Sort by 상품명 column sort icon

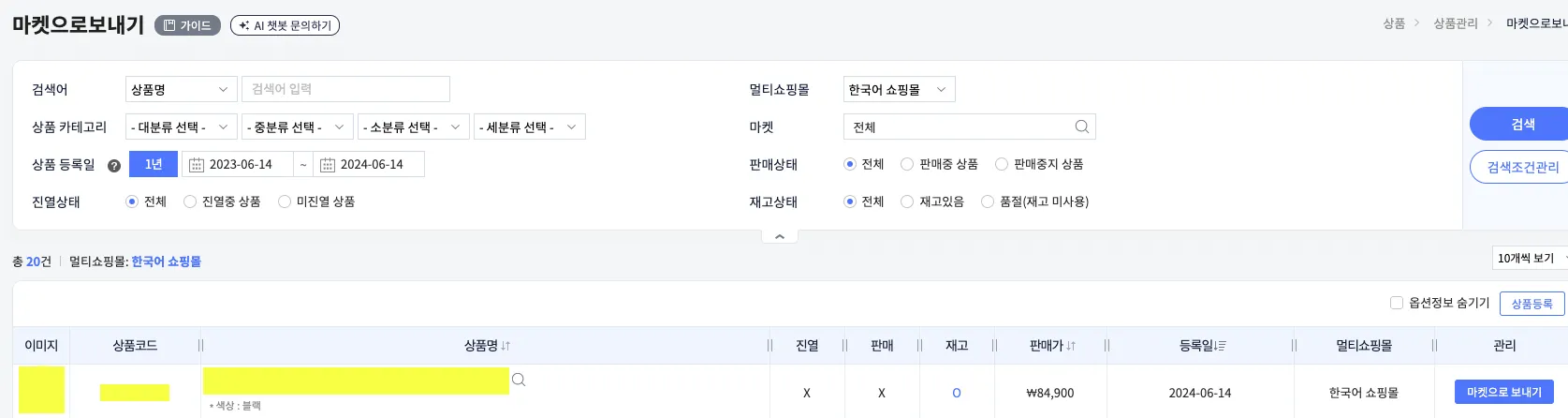click(506, 346)
